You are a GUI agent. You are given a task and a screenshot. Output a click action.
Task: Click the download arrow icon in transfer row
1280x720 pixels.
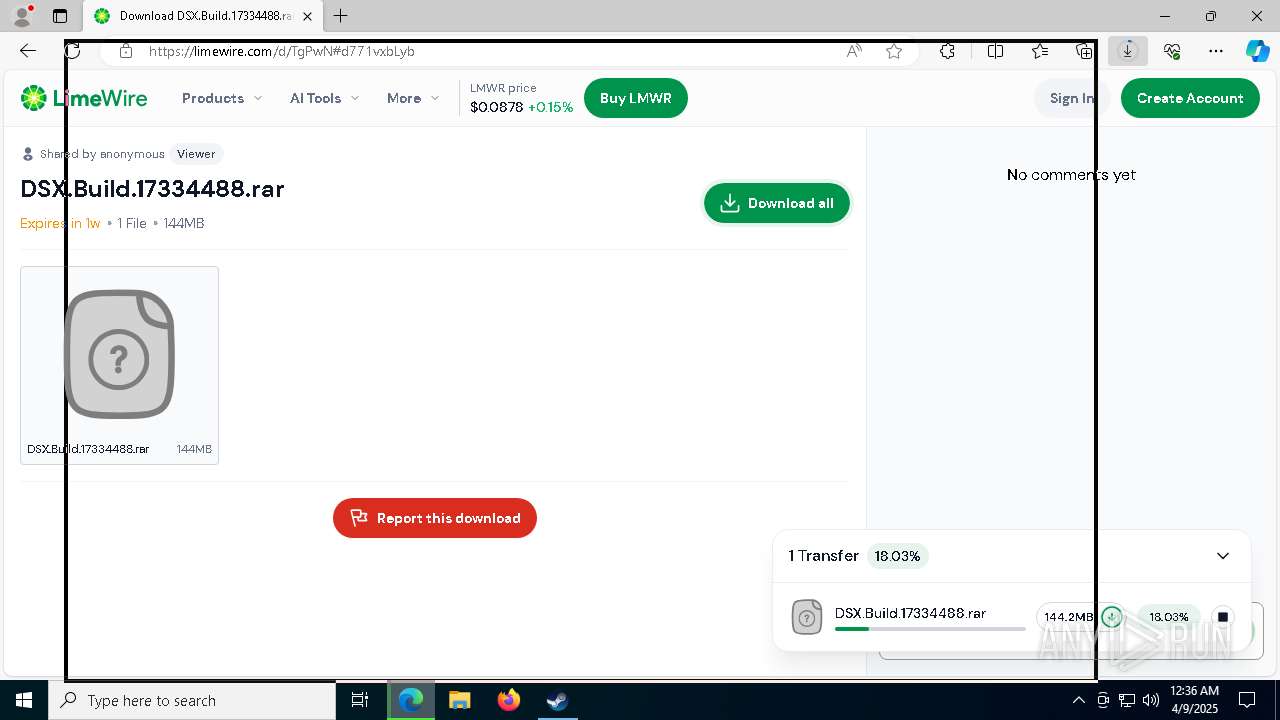[x=1112, y=617]
